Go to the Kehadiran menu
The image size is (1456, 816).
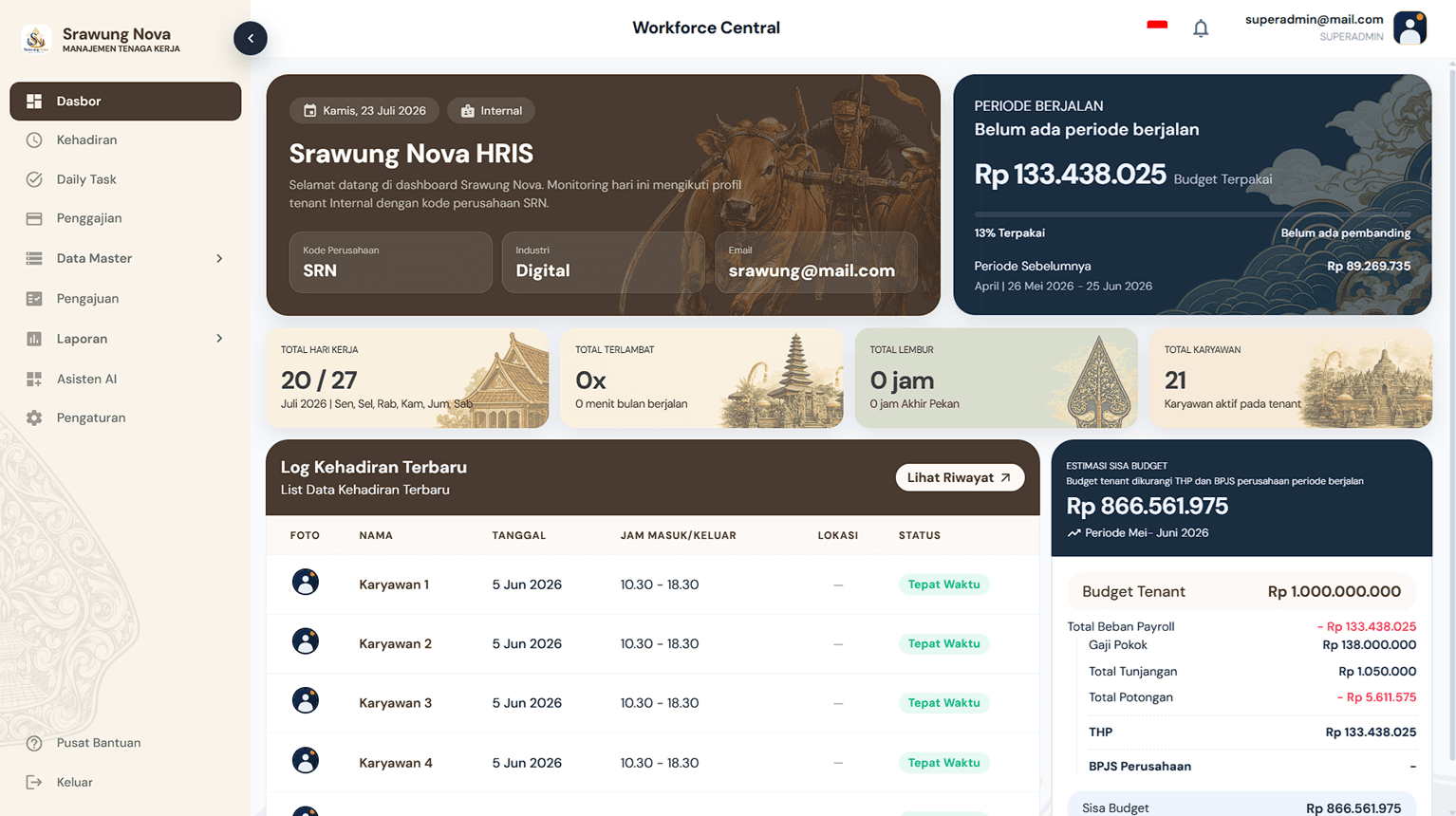(x=125, y=139)
